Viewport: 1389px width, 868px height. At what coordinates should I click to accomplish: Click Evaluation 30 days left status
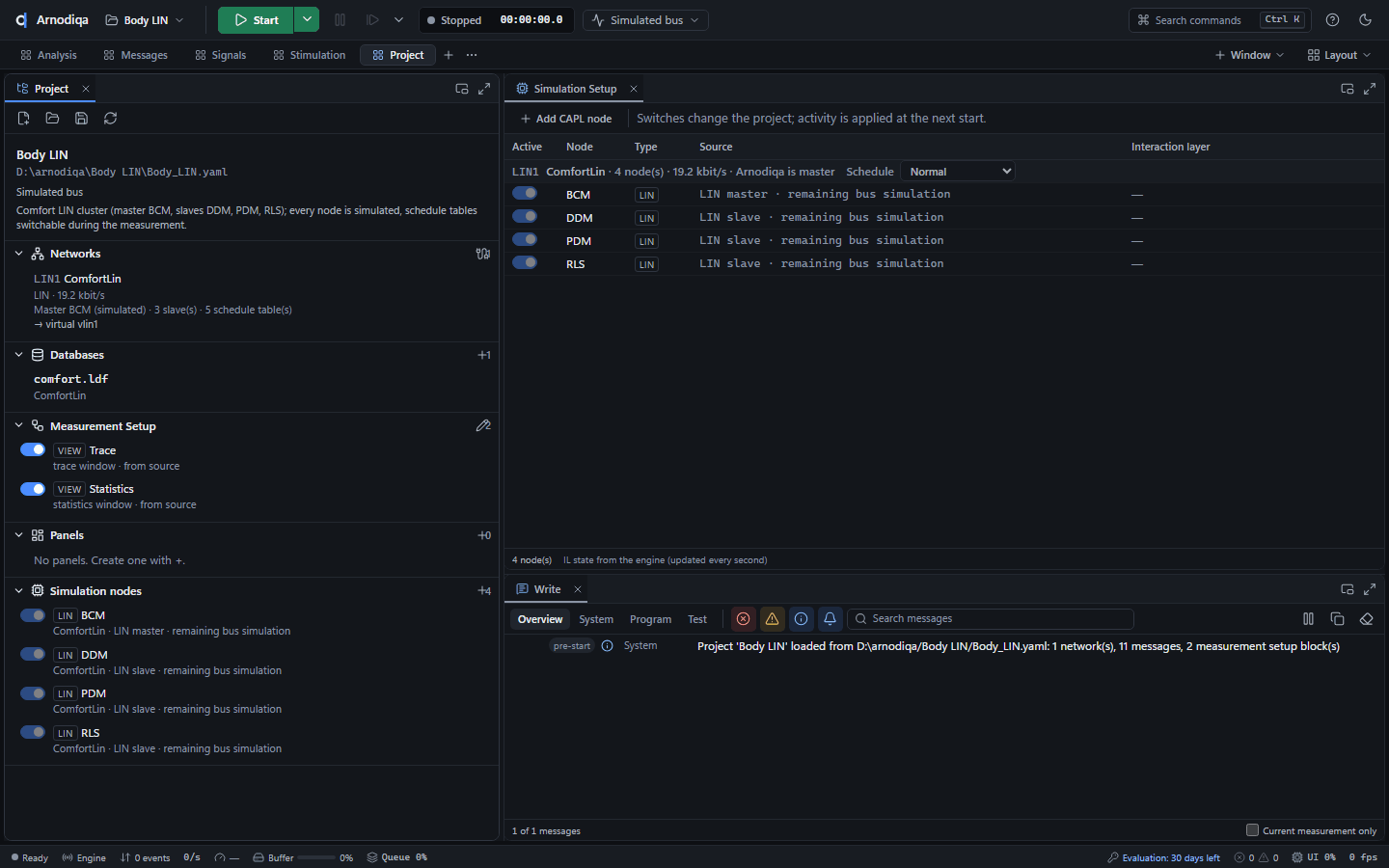coord(1163,857)
